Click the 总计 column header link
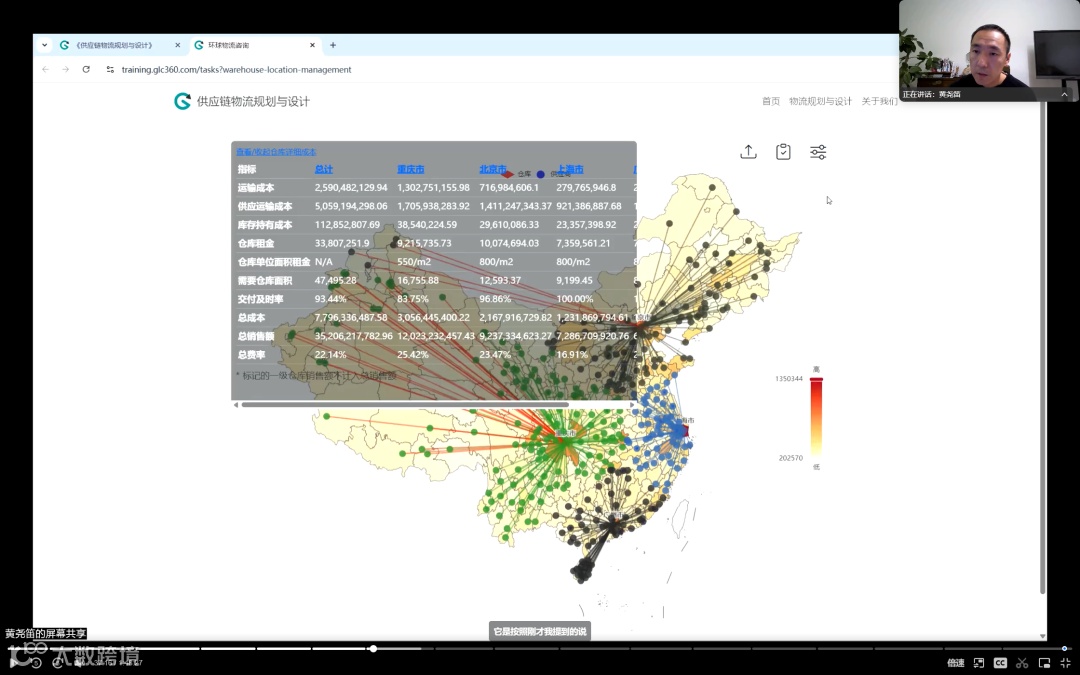The width and height of the screenshot is (1080, 675). pos(324,169)
